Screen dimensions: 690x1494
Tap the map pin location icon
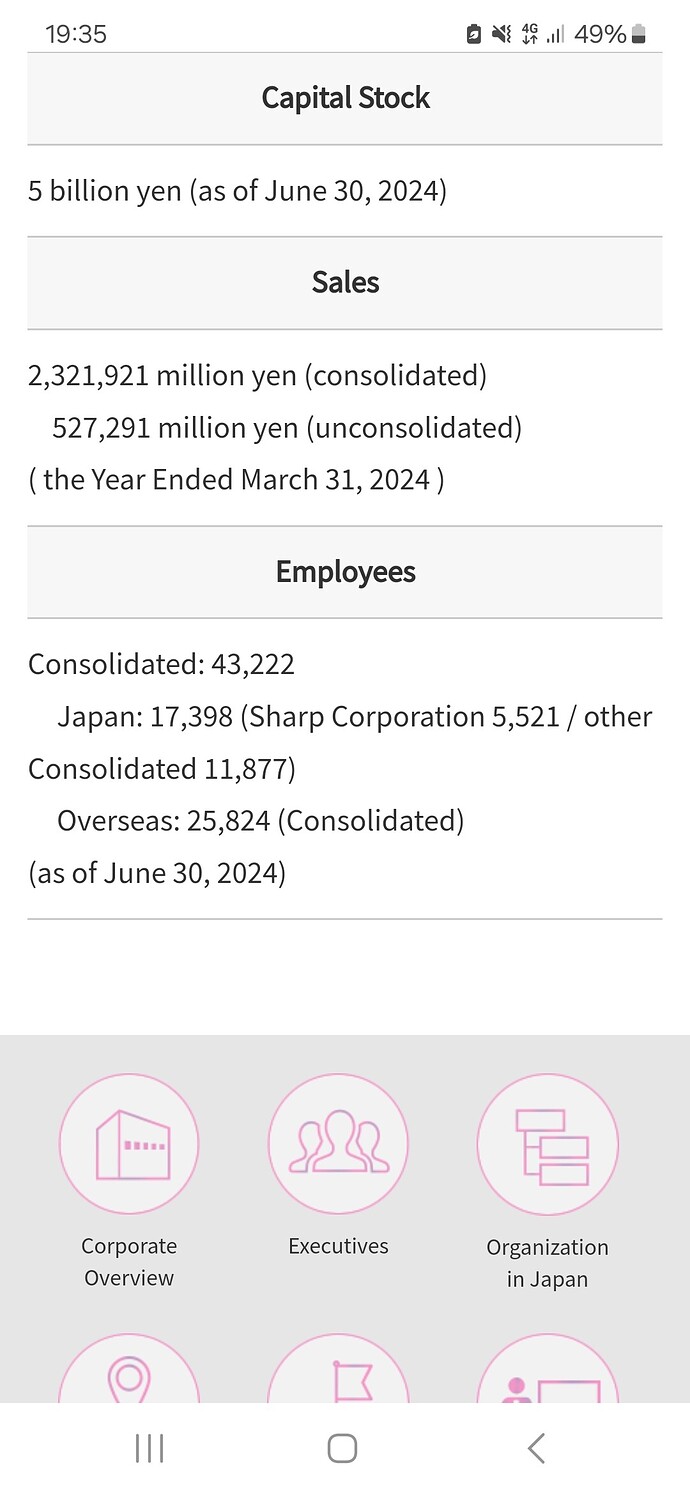click(x=129, y=1369)
